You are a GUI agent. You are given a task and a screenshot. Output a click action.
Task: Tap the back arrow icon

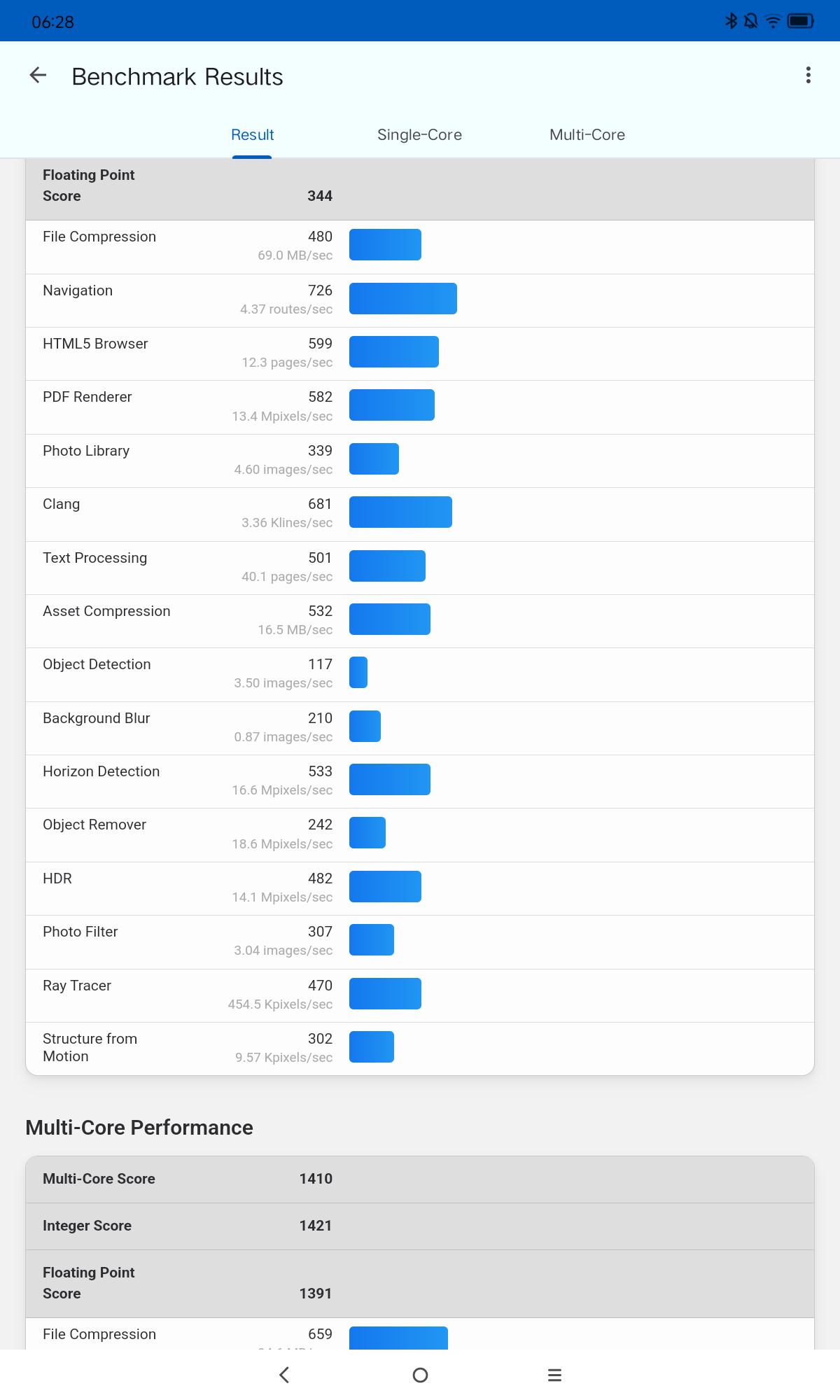pos(38,76)
